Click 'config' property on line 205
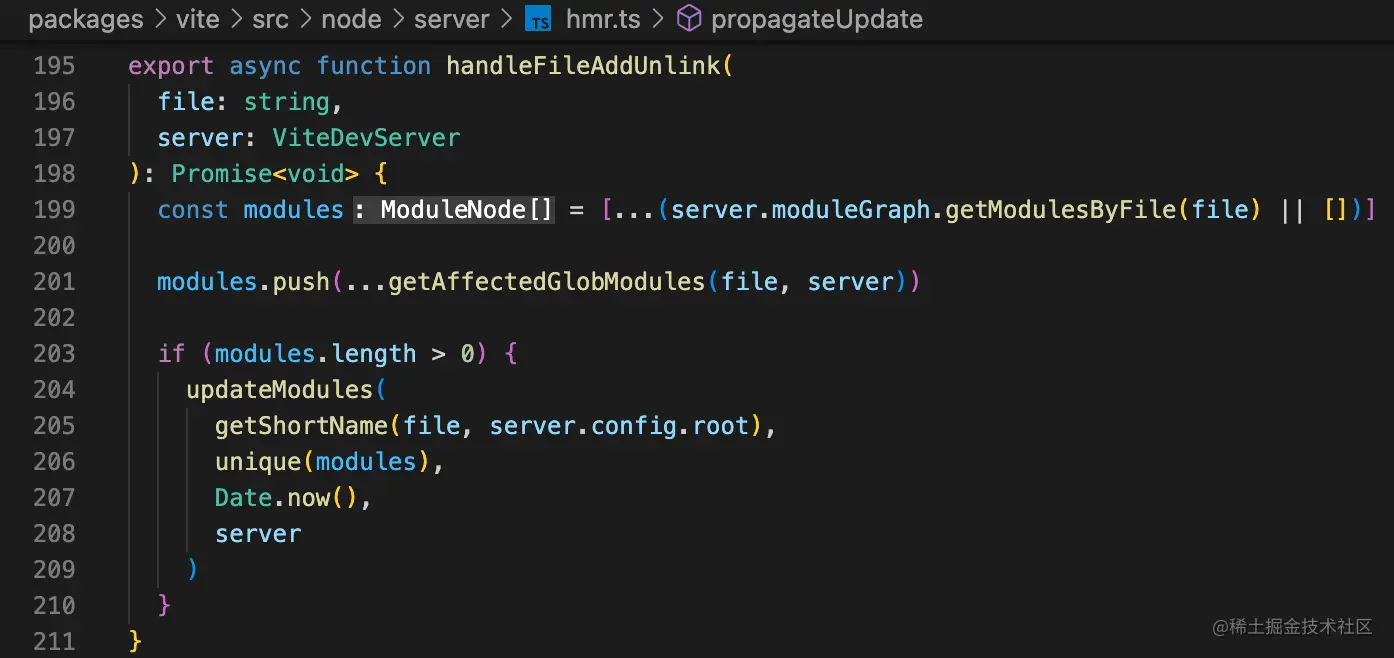1394x658 pixels. pos(634,426)
